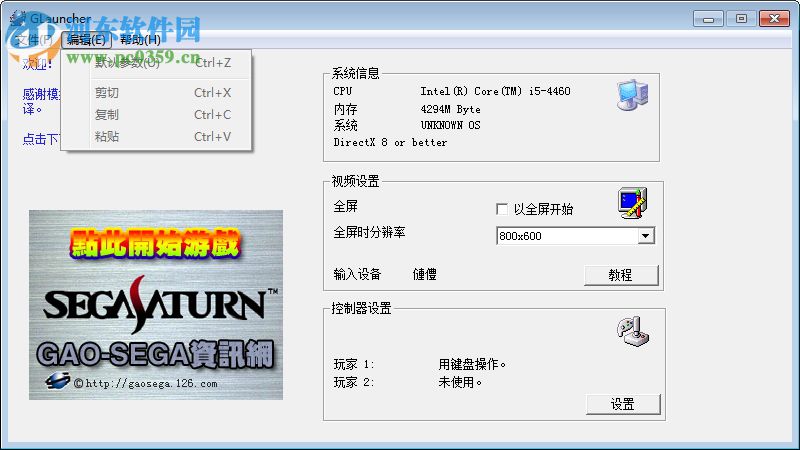Click the 未使用 player 2 text
The height and width of the screenshot is (450, 800).
coord(460,382)
